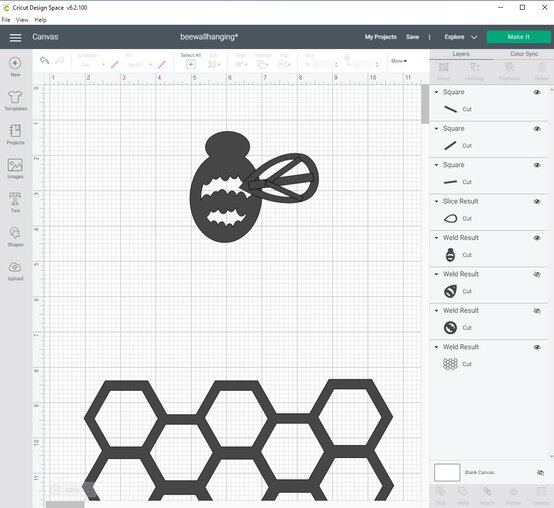Click the Make It button
The height and width of the screenshot is (508, 554).
[518, 37]
